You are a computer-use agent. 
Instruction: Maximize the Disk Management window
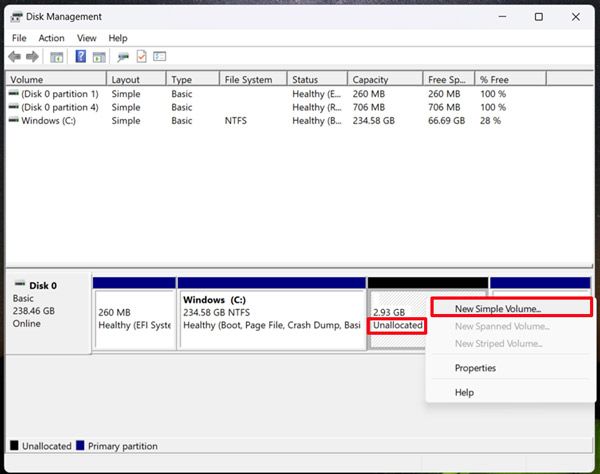click(539, 17)
